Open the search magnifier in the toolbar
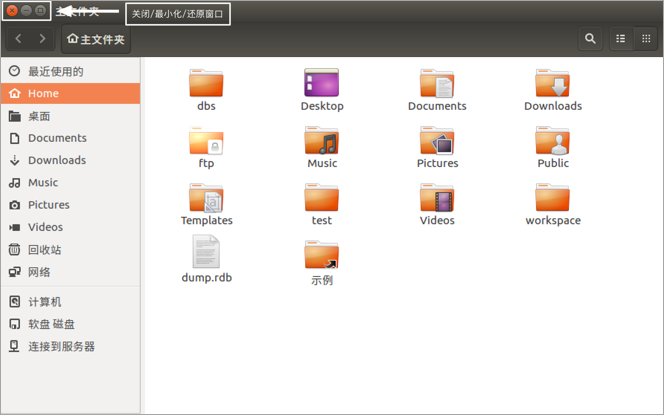Screen dimensions: 664x415 pos(591,39)
